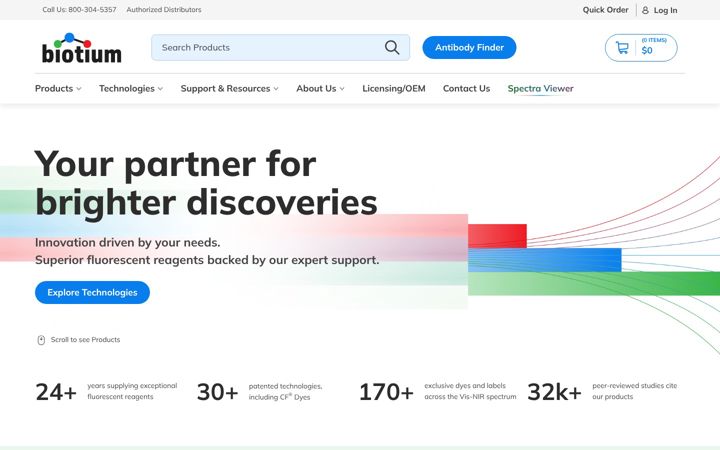The width and height of the screenshot is (720, 450).
Task: Click the mouse scroll icon
Action: (x=41, y=340)
